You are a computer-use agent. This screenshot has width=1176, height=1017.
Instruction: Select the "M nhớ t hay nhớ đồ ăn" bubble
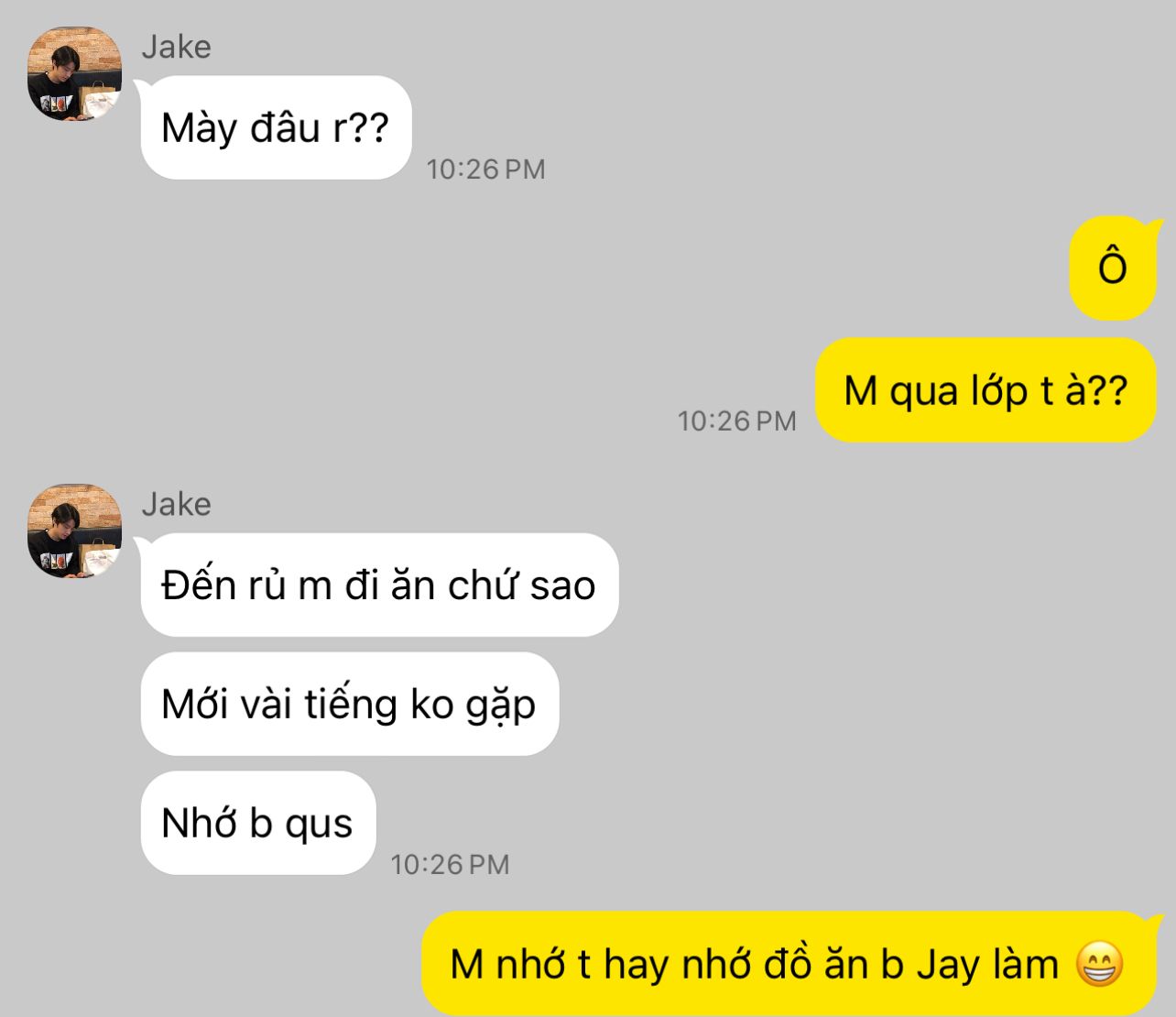pos(789,964)
